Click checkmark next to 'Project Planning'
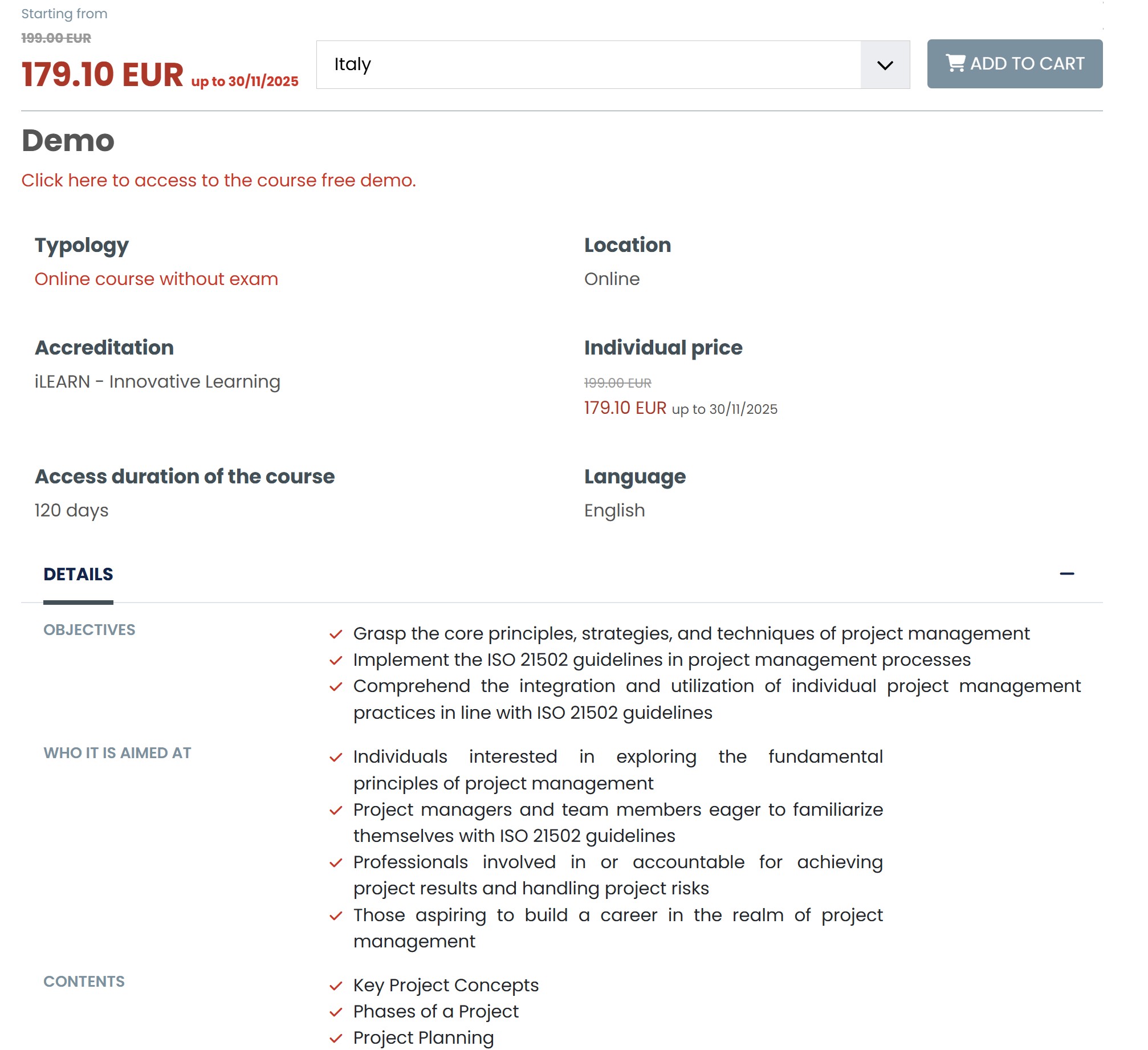Image resolution: width=1148 pixels, height=1050 pixels. 336,1038
